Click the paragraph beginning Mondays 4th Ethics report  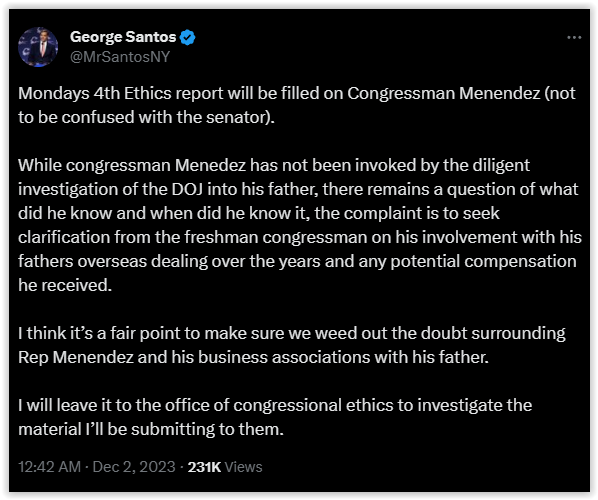[297, 105]
